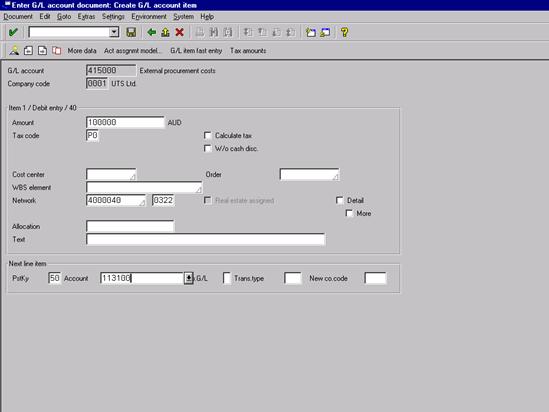Viewport: 549px width, 412px height.
Task: Click the document overview mountain icon
Action: pos(14,50)
